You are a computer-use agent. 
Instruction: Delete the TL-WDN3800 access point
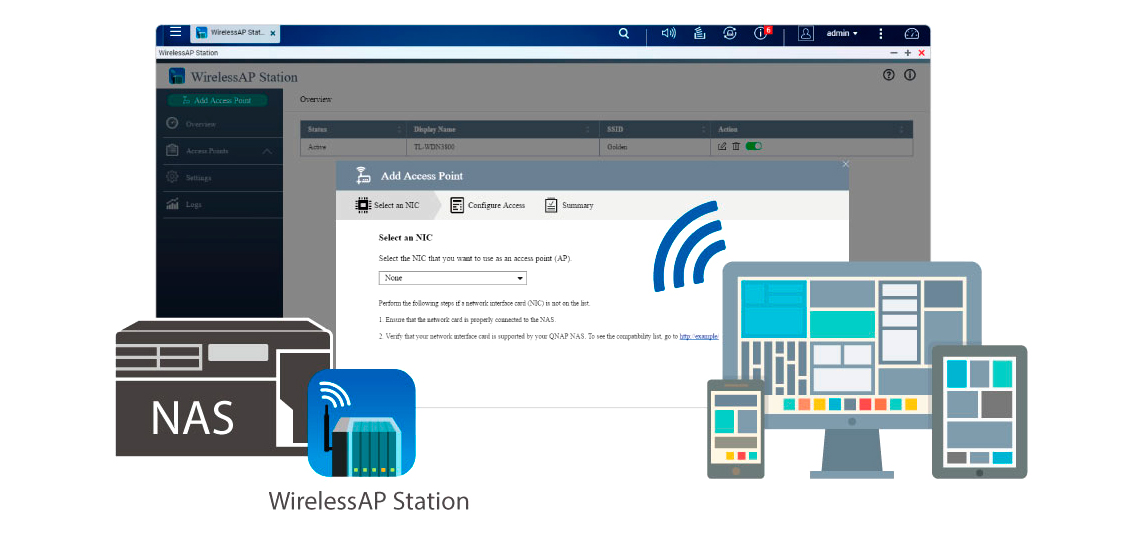[x=736, y=146]
